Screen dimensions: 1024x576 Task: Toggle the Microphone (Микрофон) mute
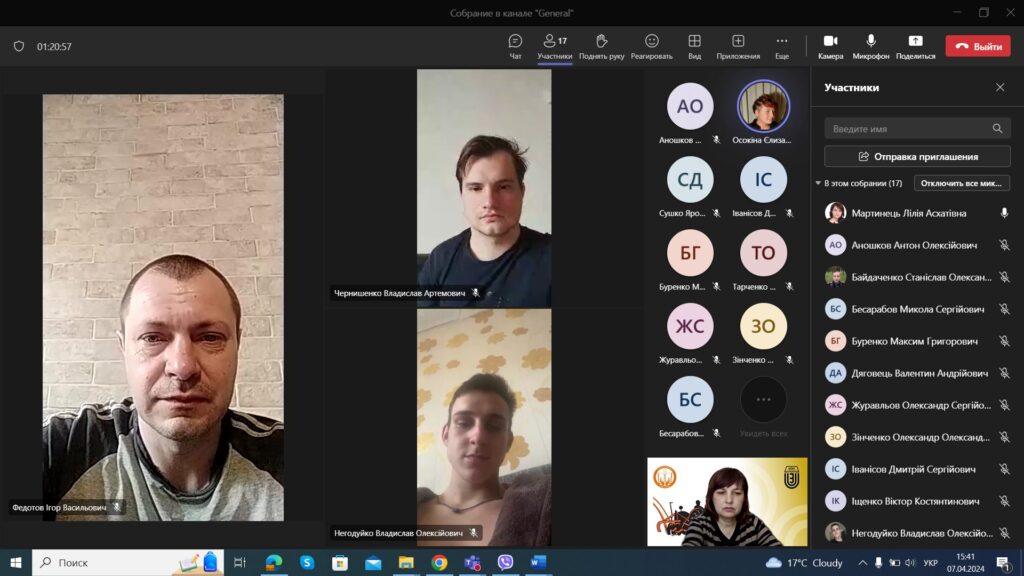click(871, 45)
